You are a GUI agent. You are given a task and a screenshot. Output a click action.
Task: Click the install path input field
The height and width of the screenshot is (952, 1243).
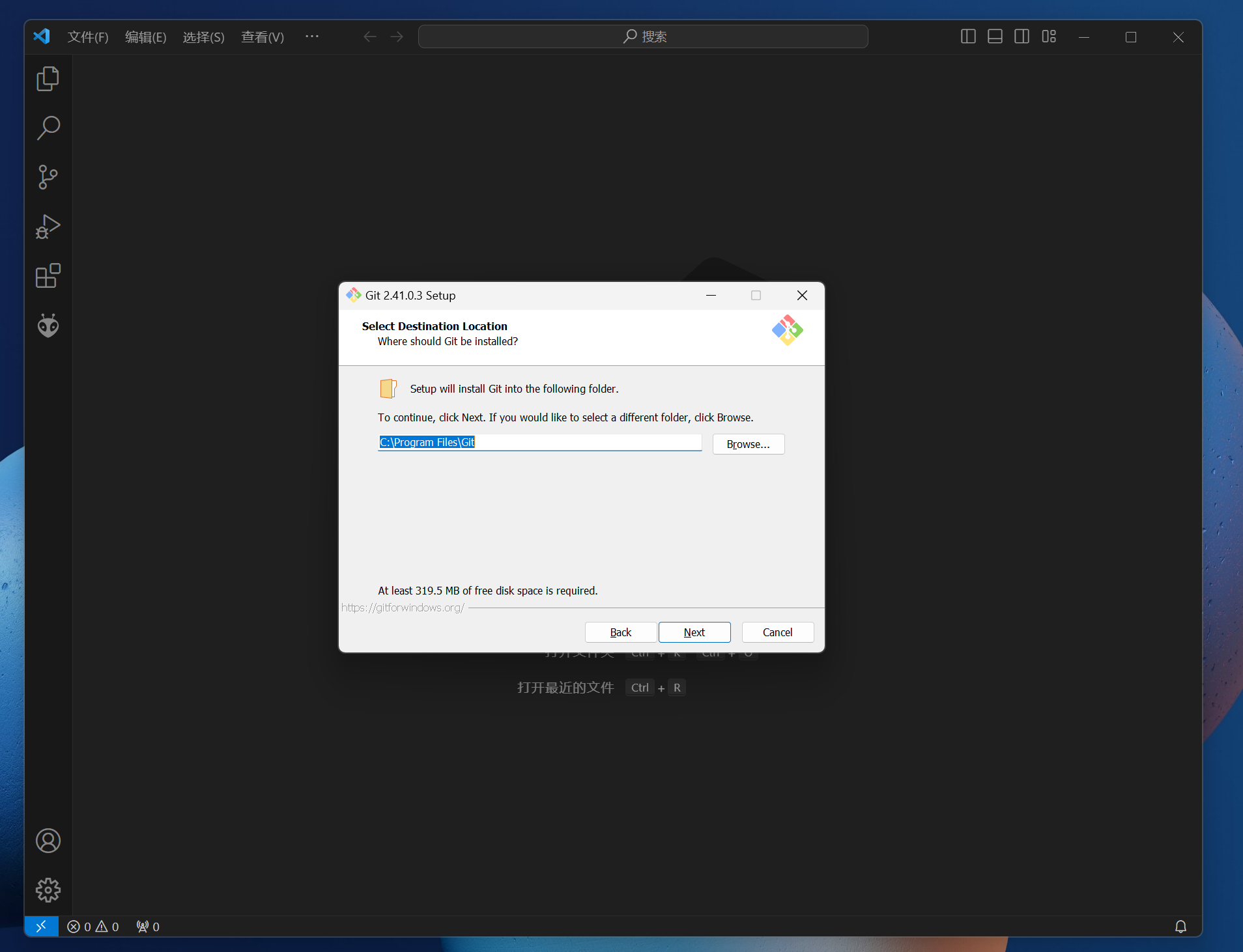pos(539,443)
